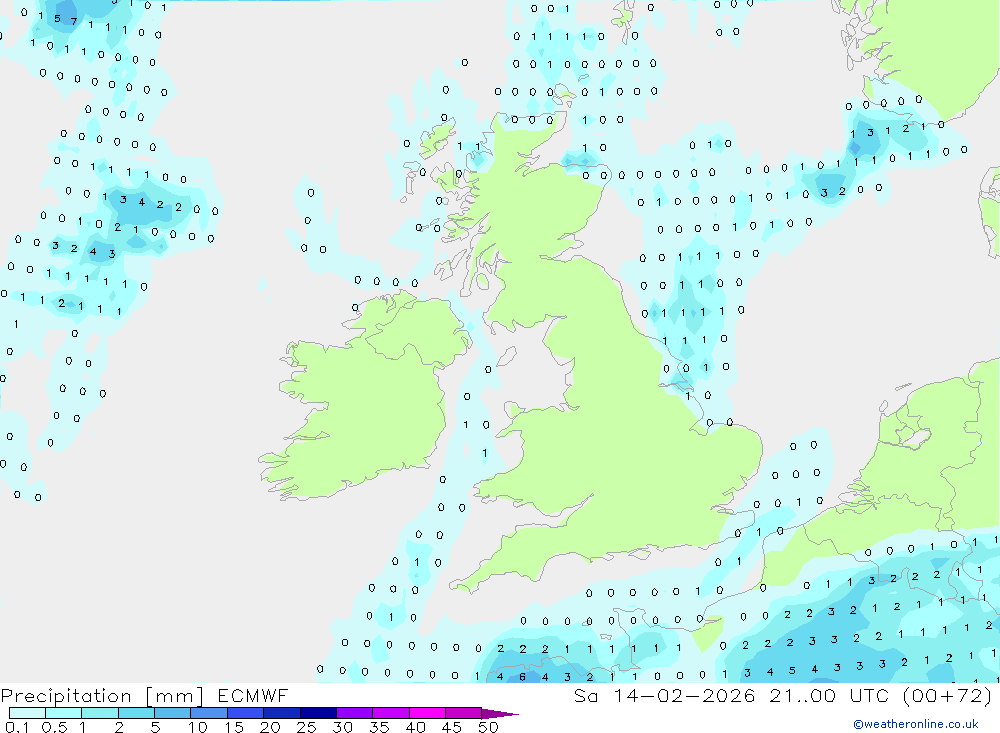Screen dimensions: 1000x733
Task: Click the above-50 mm arrow tip of legend
Action: click(499, 714)
